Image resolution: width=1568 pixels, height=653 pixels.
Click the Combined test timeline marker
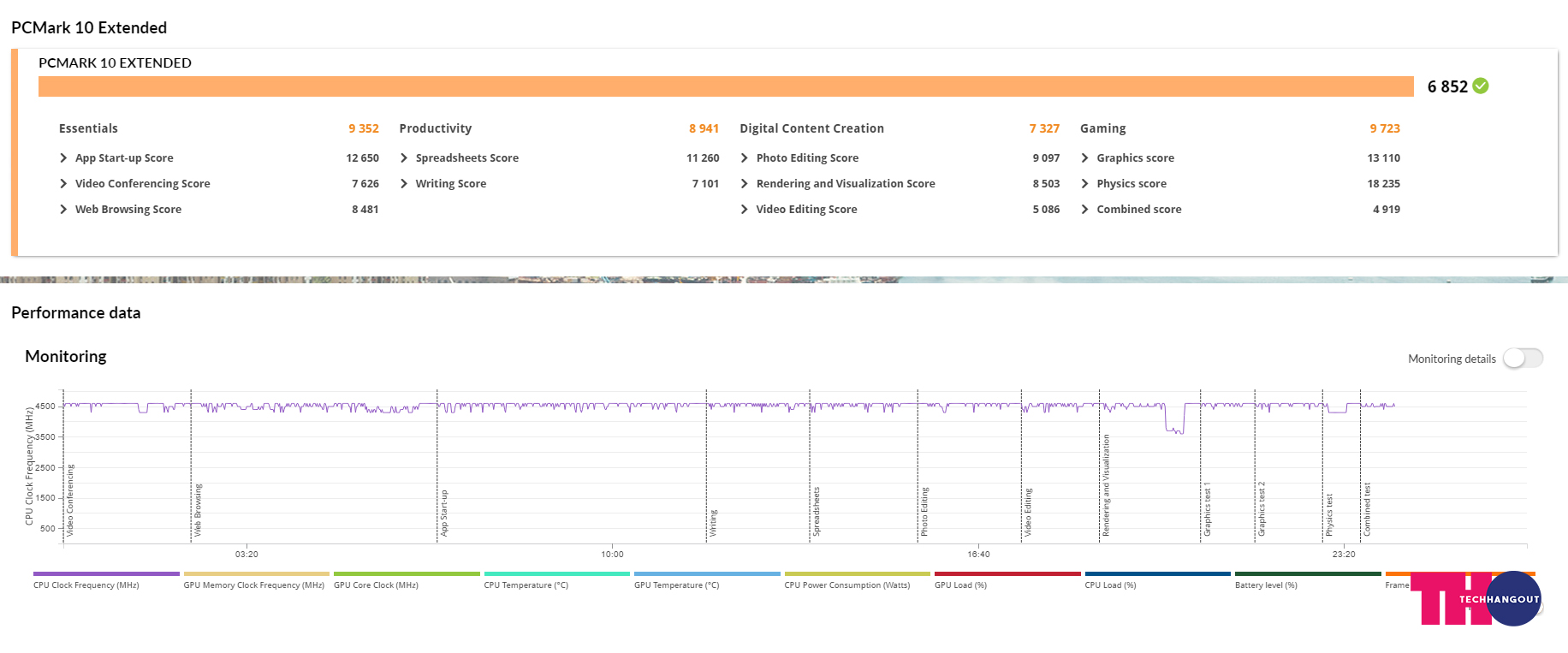point(1367,509)
